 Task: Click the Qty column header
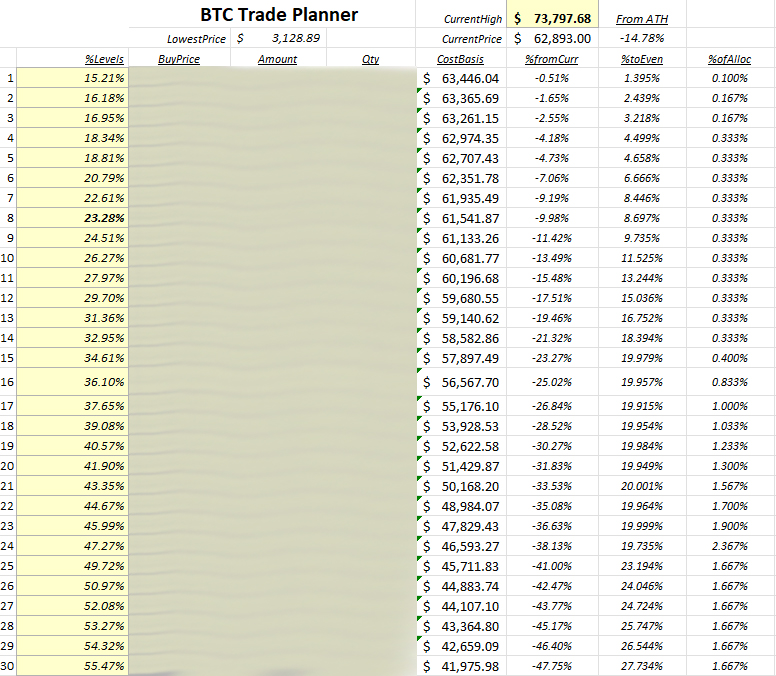(x=370, y=59)
